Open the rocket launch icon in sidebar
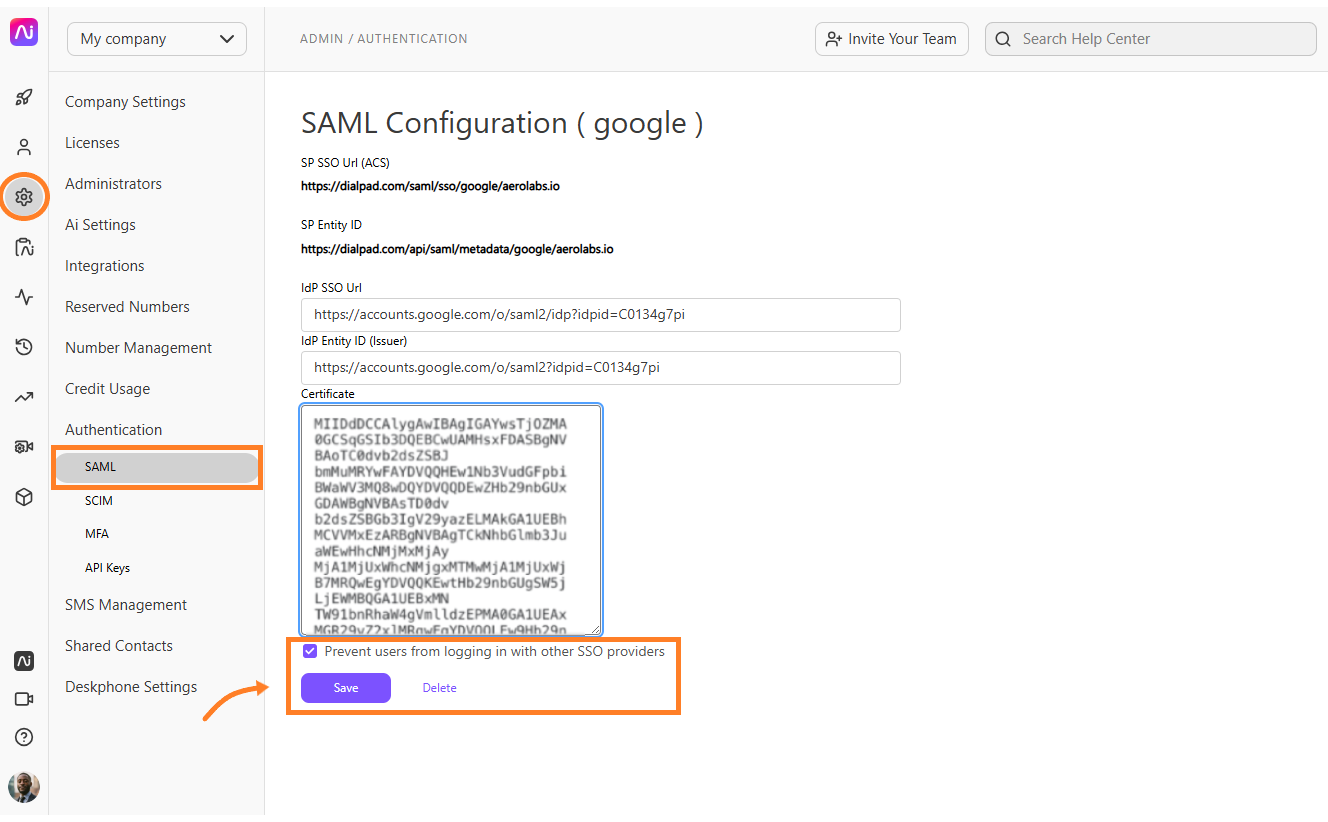 click(24, 98)
